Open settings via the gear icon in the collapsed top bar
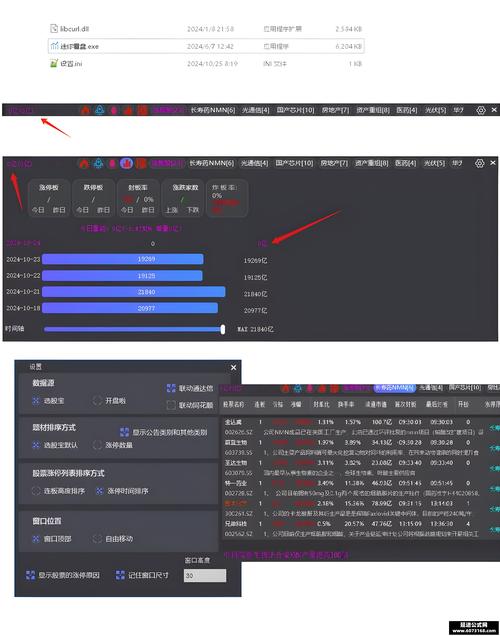Viewport: 500px width, 636px height. [x=481, y=110]
